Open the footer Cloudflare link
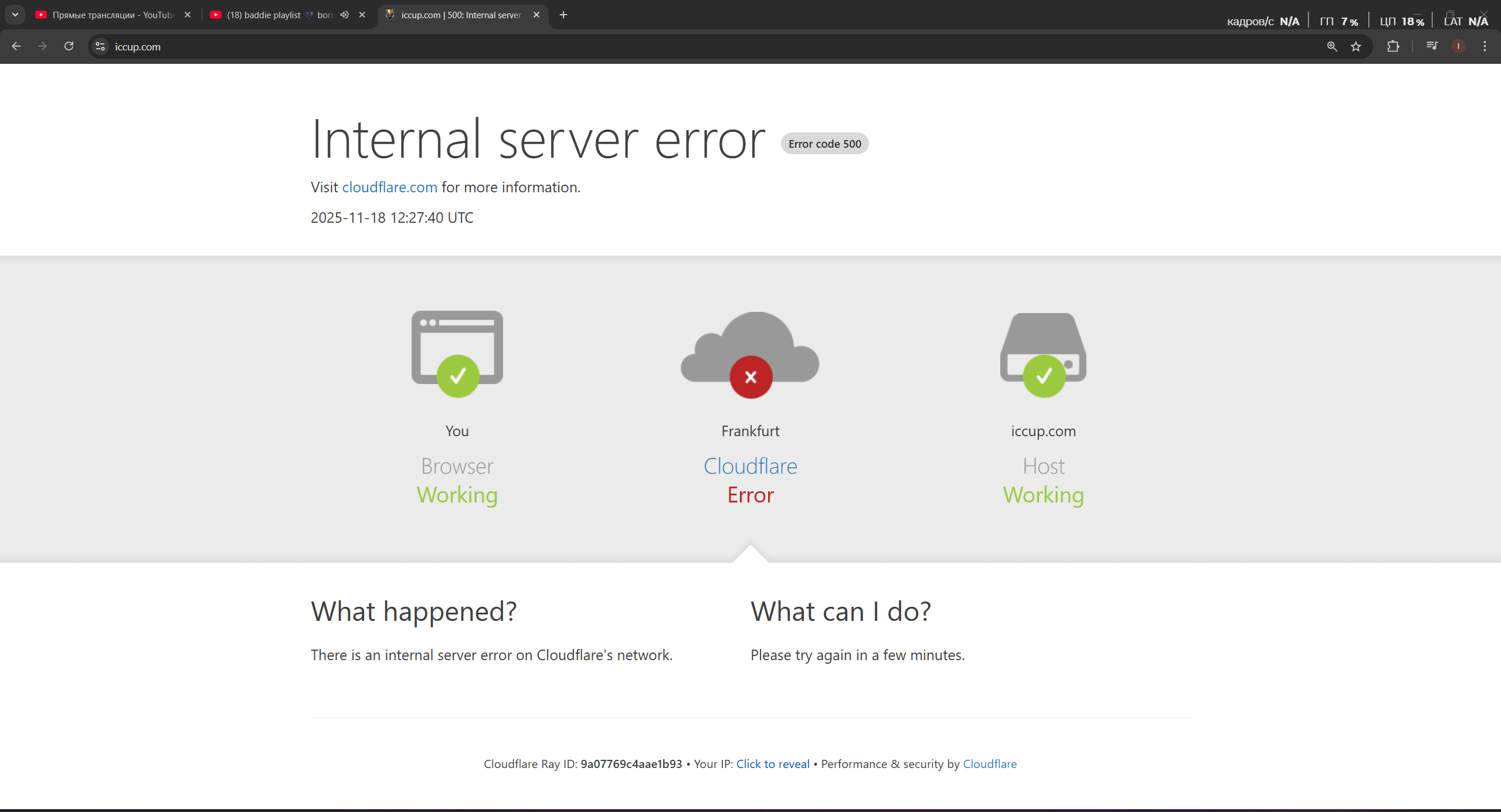Screen dimensions: 1501x812 tap(989, 764)
